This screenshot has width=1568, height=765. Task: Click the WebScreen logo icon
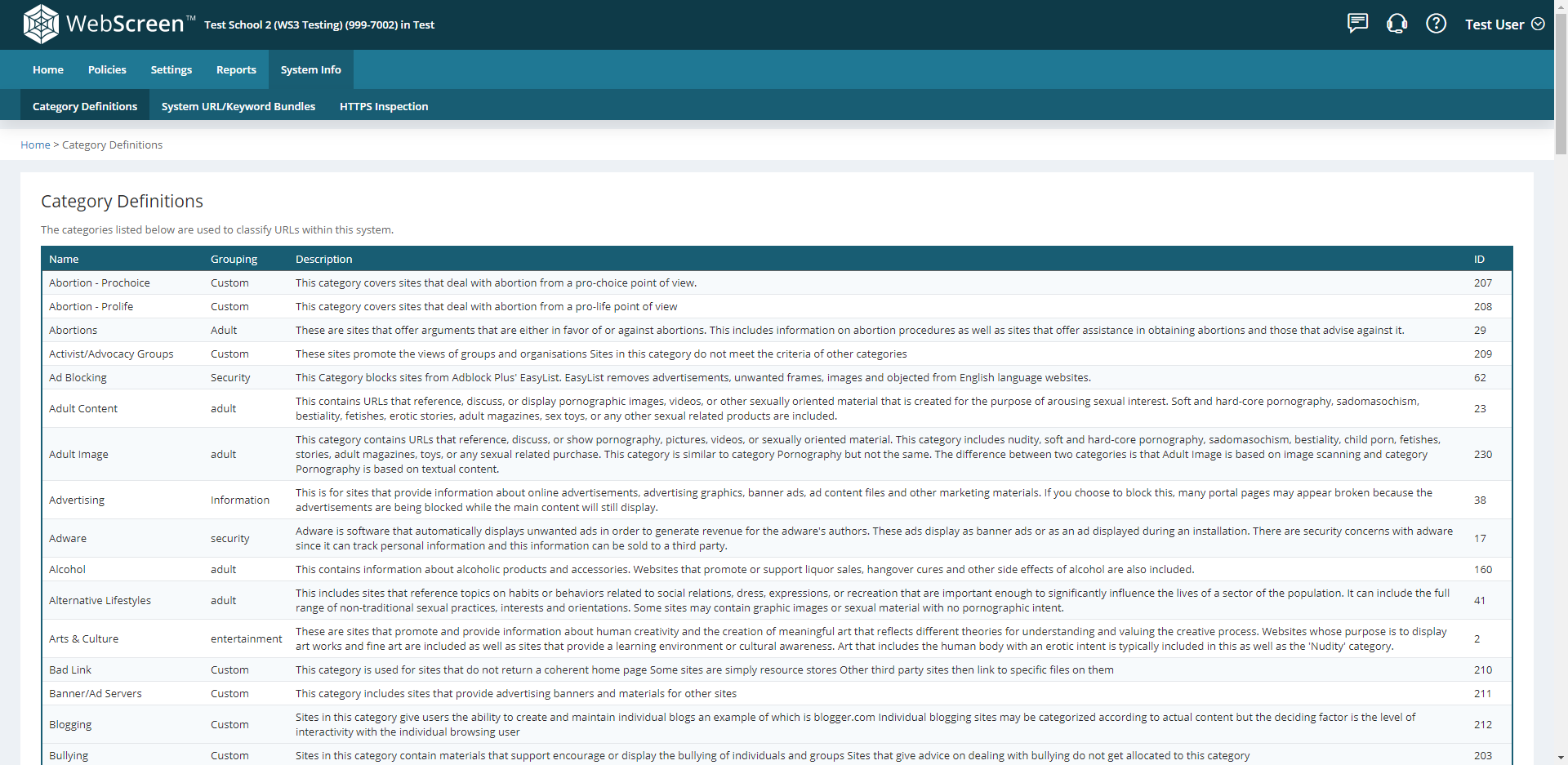(41, 24)
